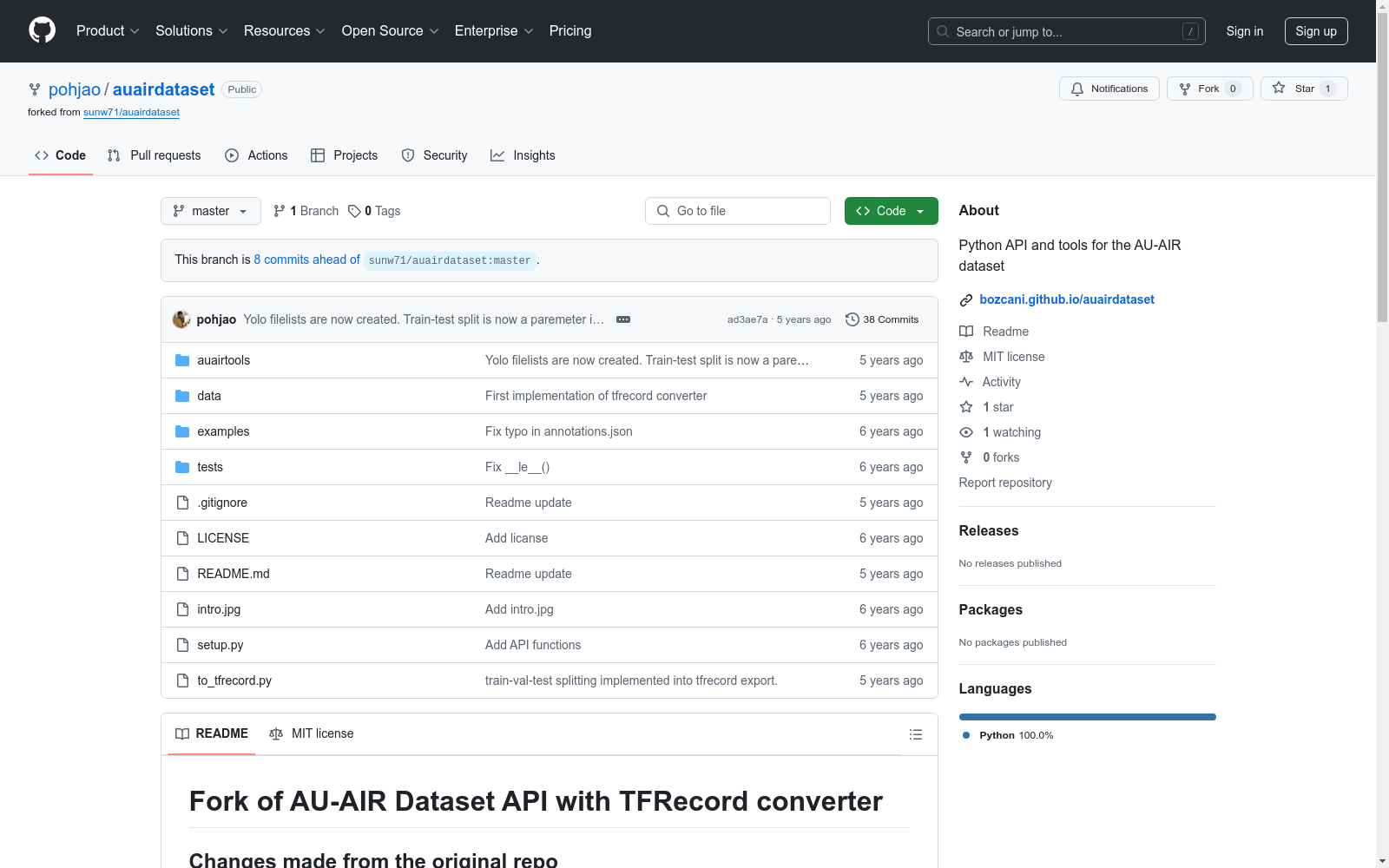Click the README.md file icon
Viewport: 1389px width, 868px height.
click(182, 574)
